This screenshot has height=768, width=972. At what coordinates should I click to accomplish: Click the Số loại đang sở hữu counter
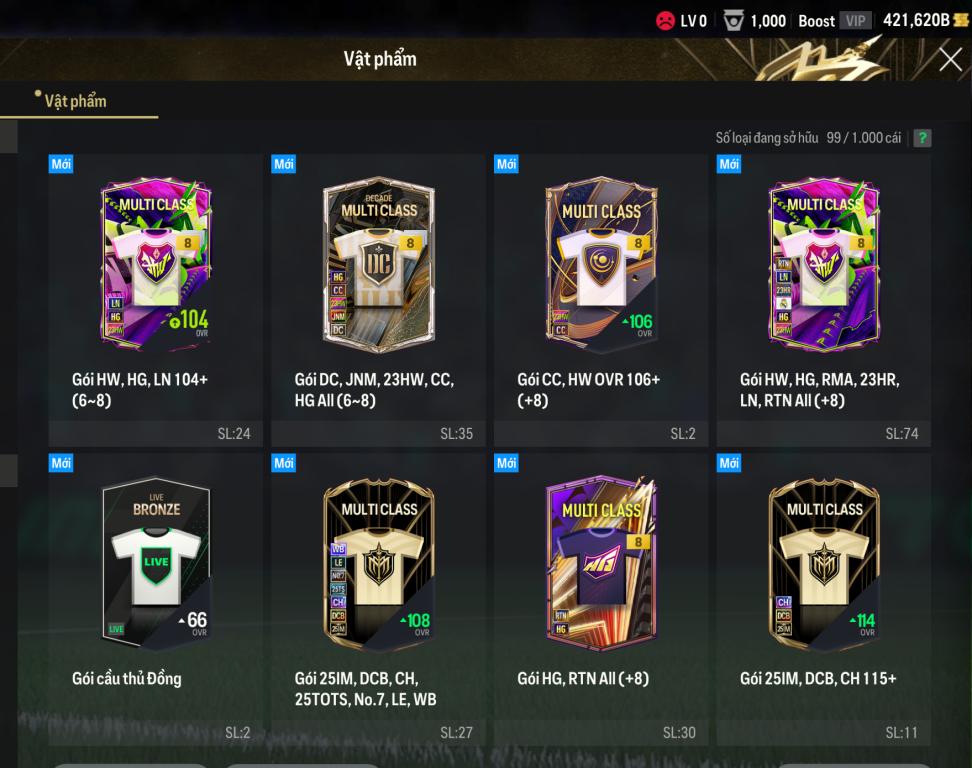click(x=808, y=138)
